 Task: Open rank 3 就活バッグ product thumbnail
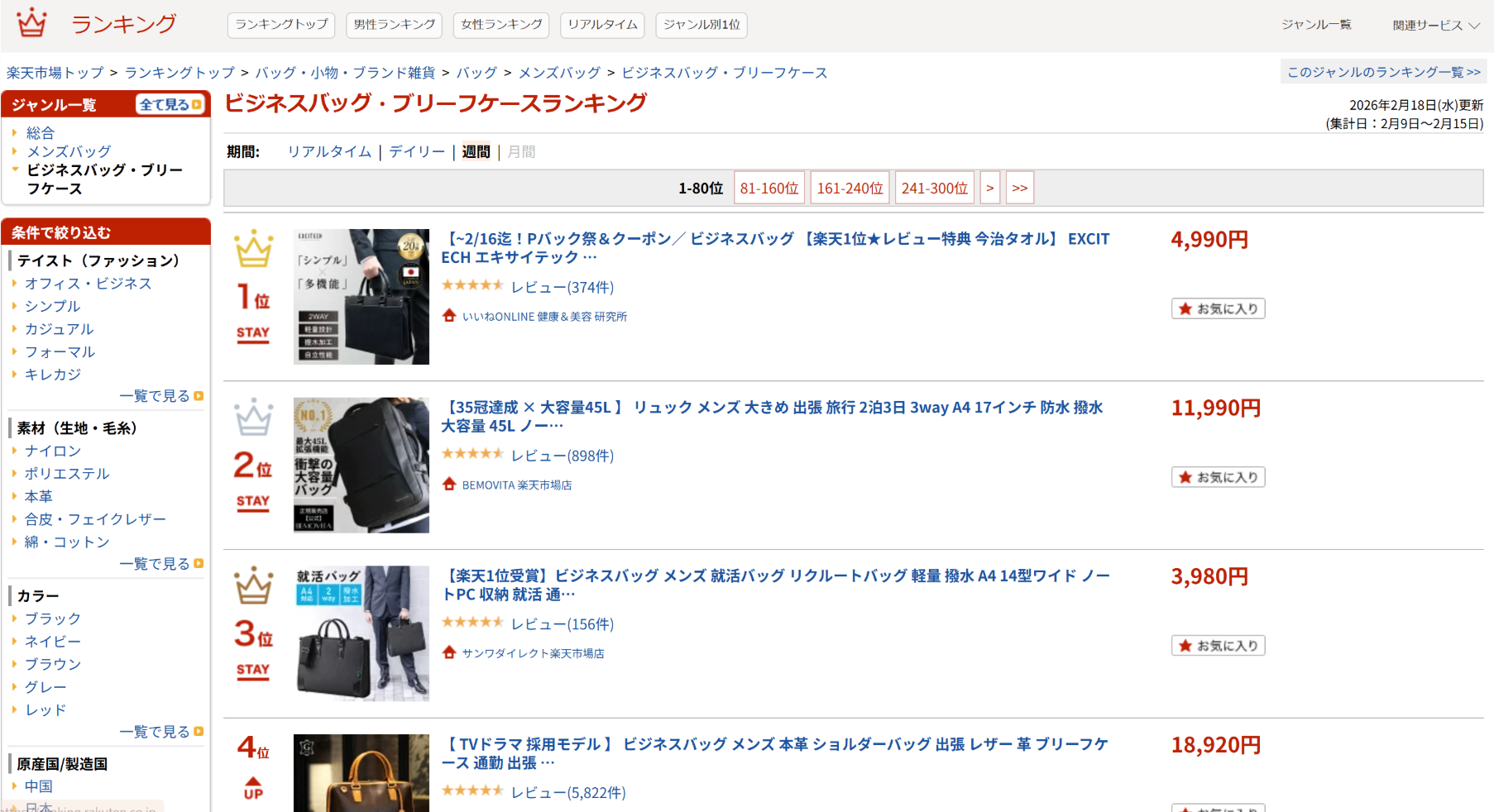coord(362,633)
